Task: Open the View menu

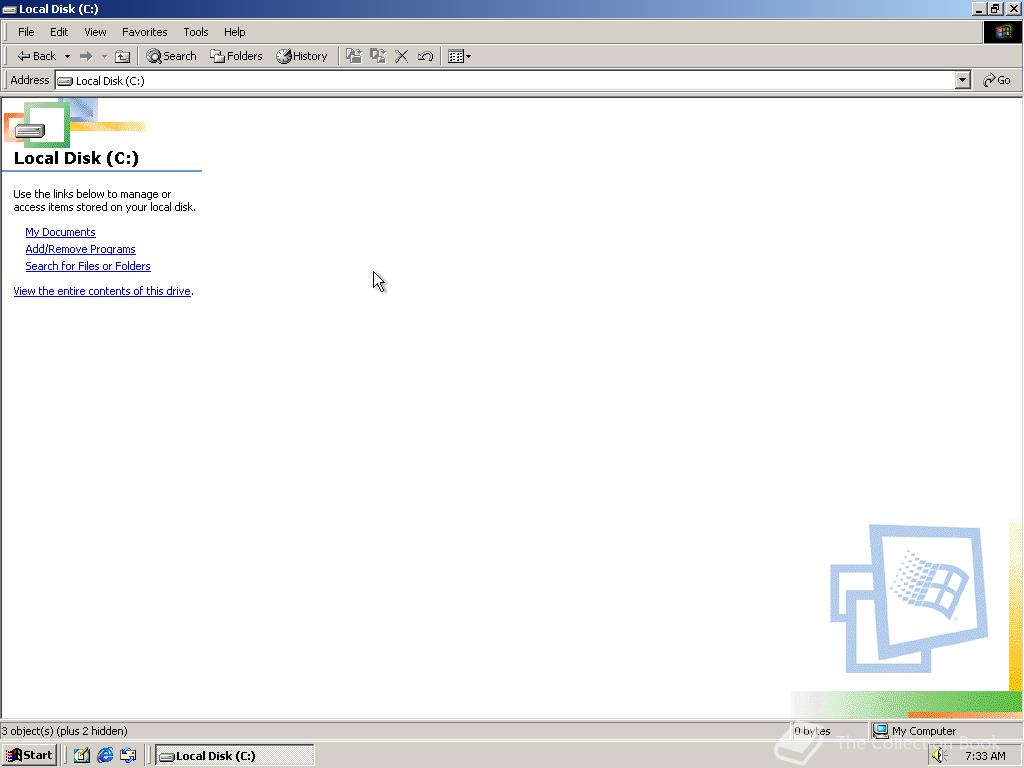Action: pos(95,32)
